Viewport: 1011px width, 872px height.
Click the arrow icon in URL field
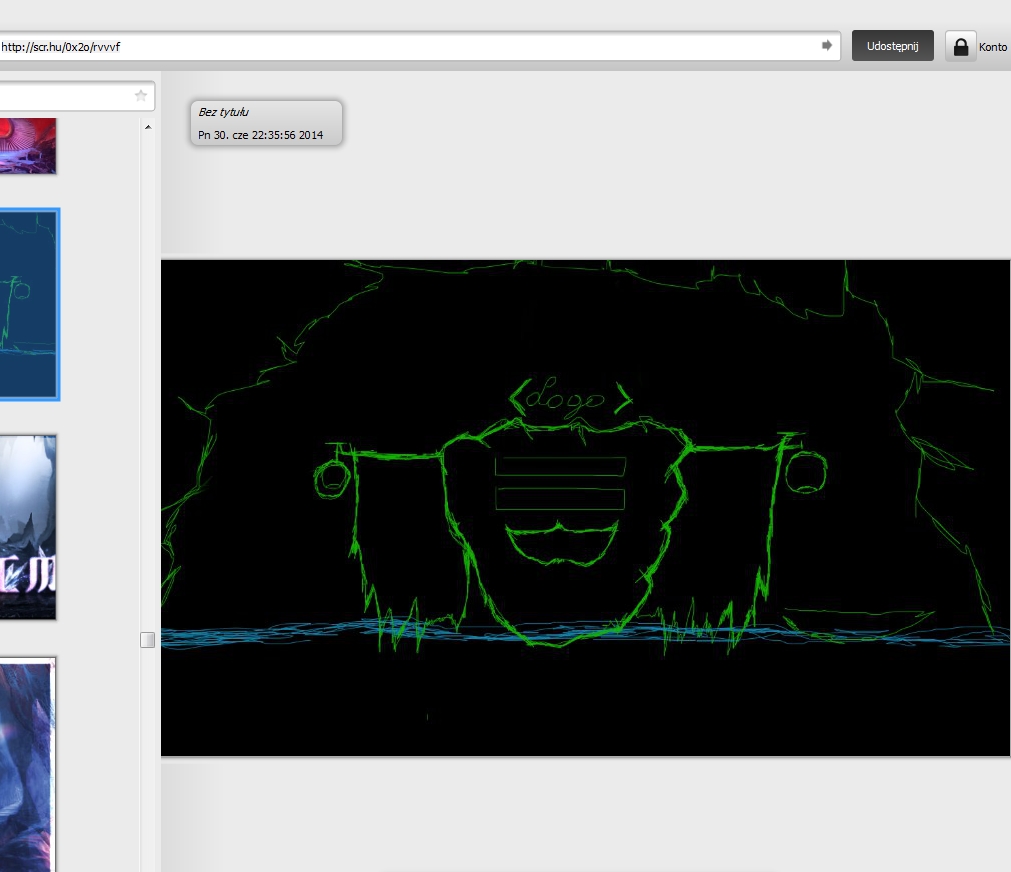pyautogui.click(x=827, y=45)
